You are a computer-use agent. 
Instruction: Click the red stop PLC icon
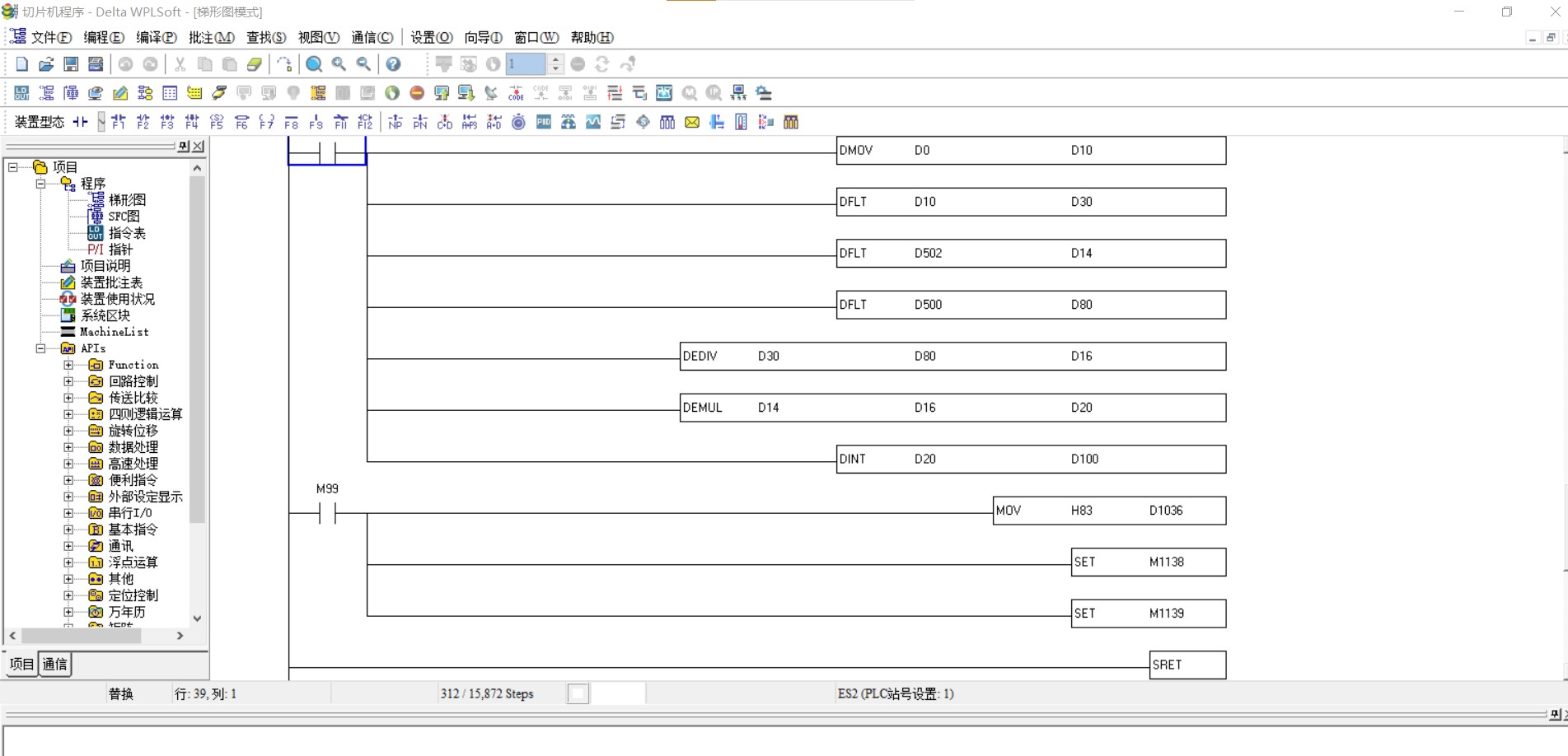(x=417, y=93)
